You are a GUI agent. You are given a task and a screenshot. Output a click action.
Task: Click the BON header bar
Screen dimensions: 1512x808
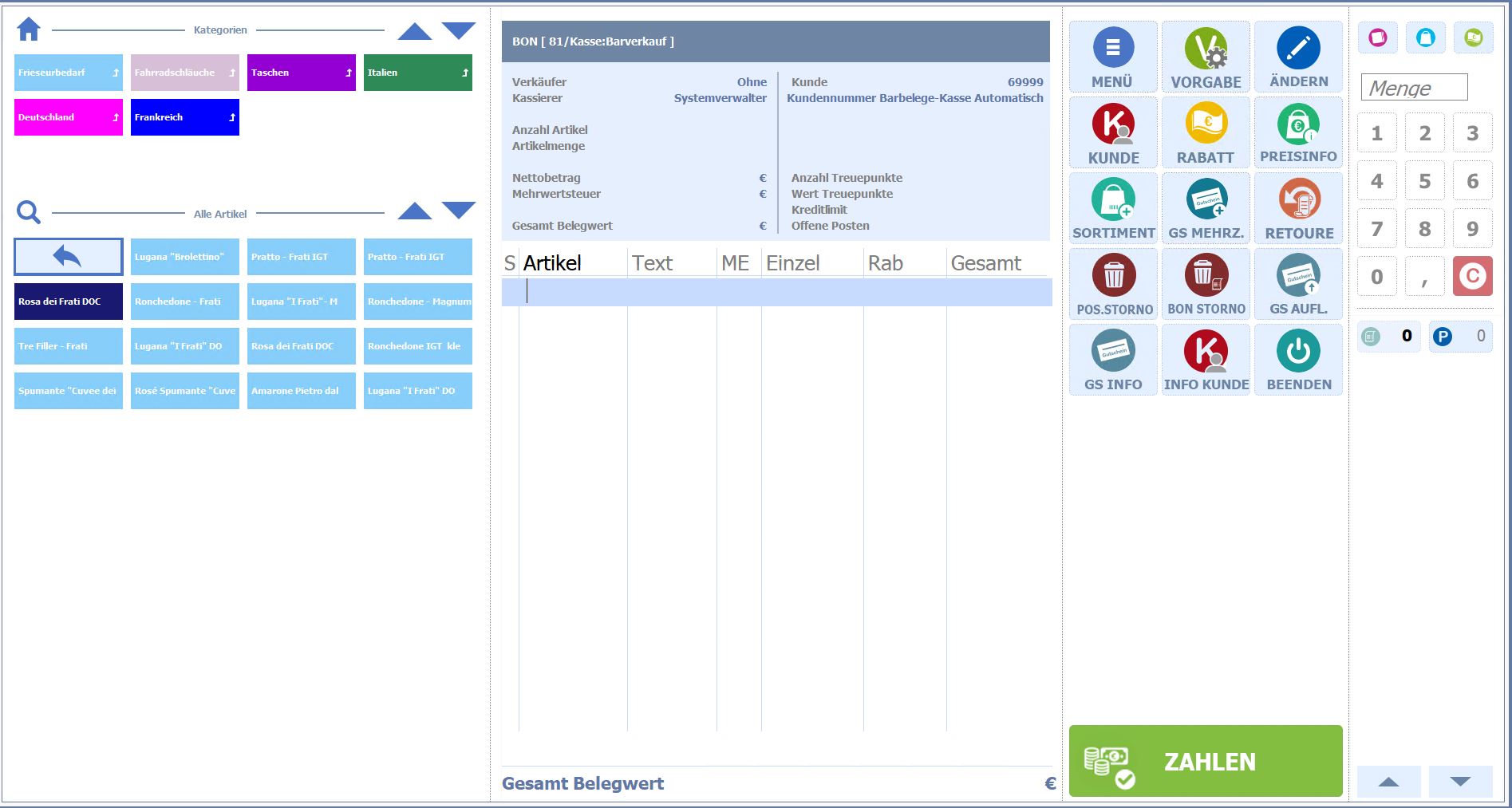click(776, 41)
